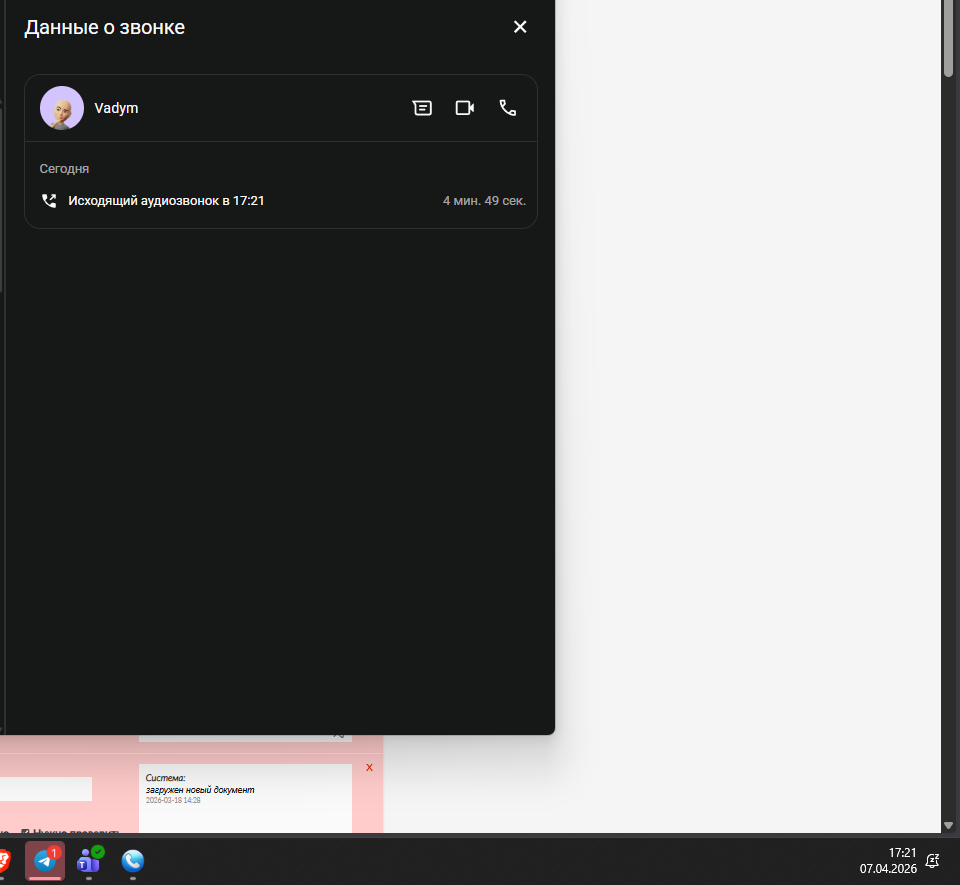Click Vadym's avatar picture
Image resolution: width=960 pixels, height=885 pixels.
[x=62, y=108]
